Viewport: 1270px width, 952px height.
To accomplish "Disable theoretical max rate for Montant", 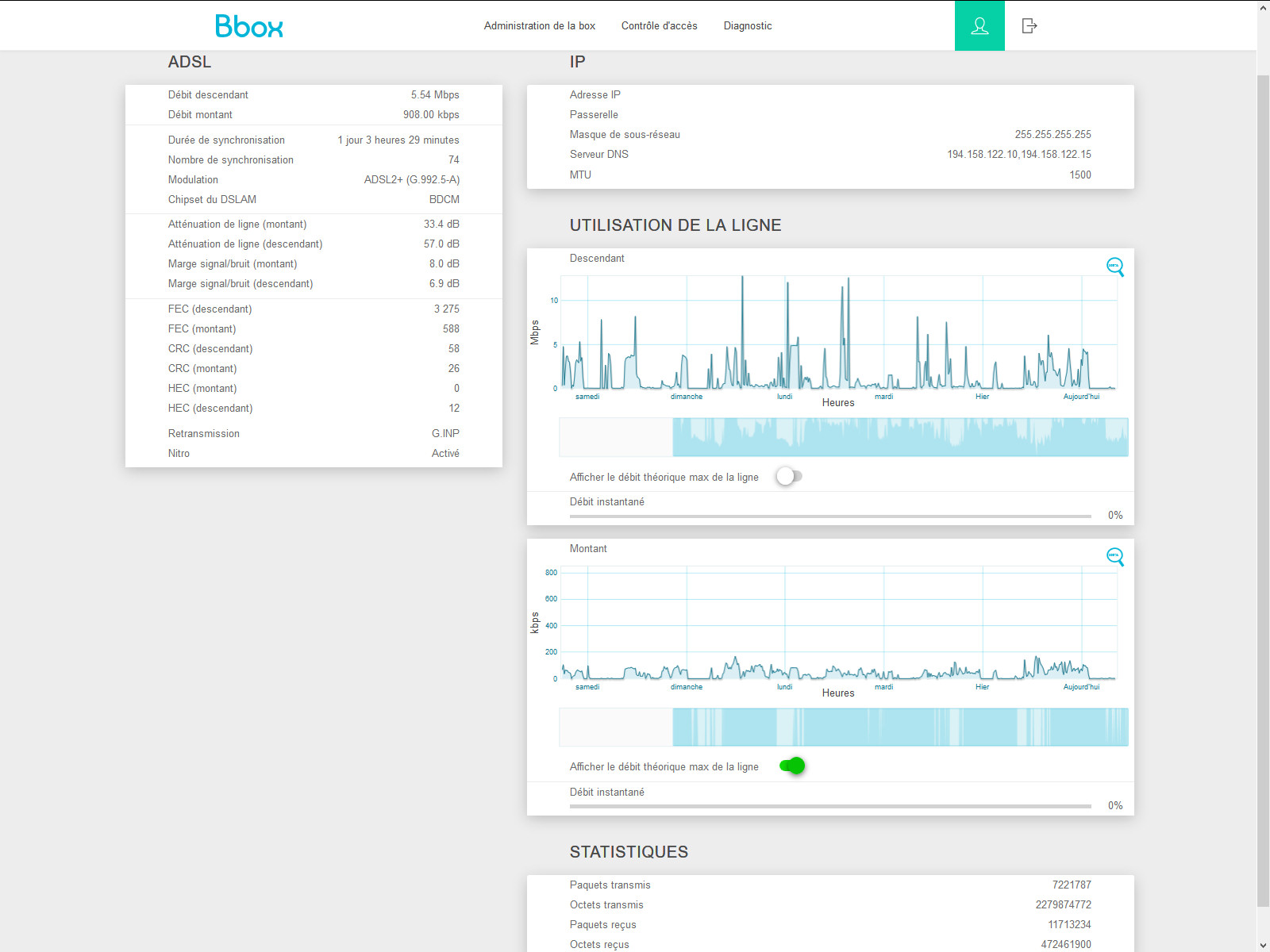I will click(792, 766).
